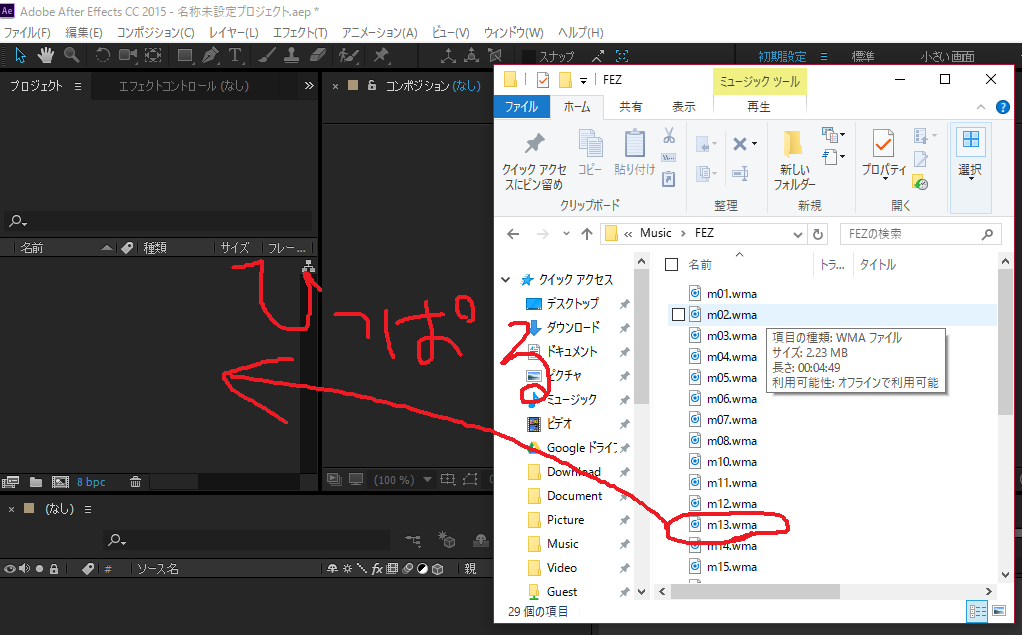Expand the Select dropdown in Explorer ribbon
This screenshot has height=635, width=1022.
click(x=971, y=168)
